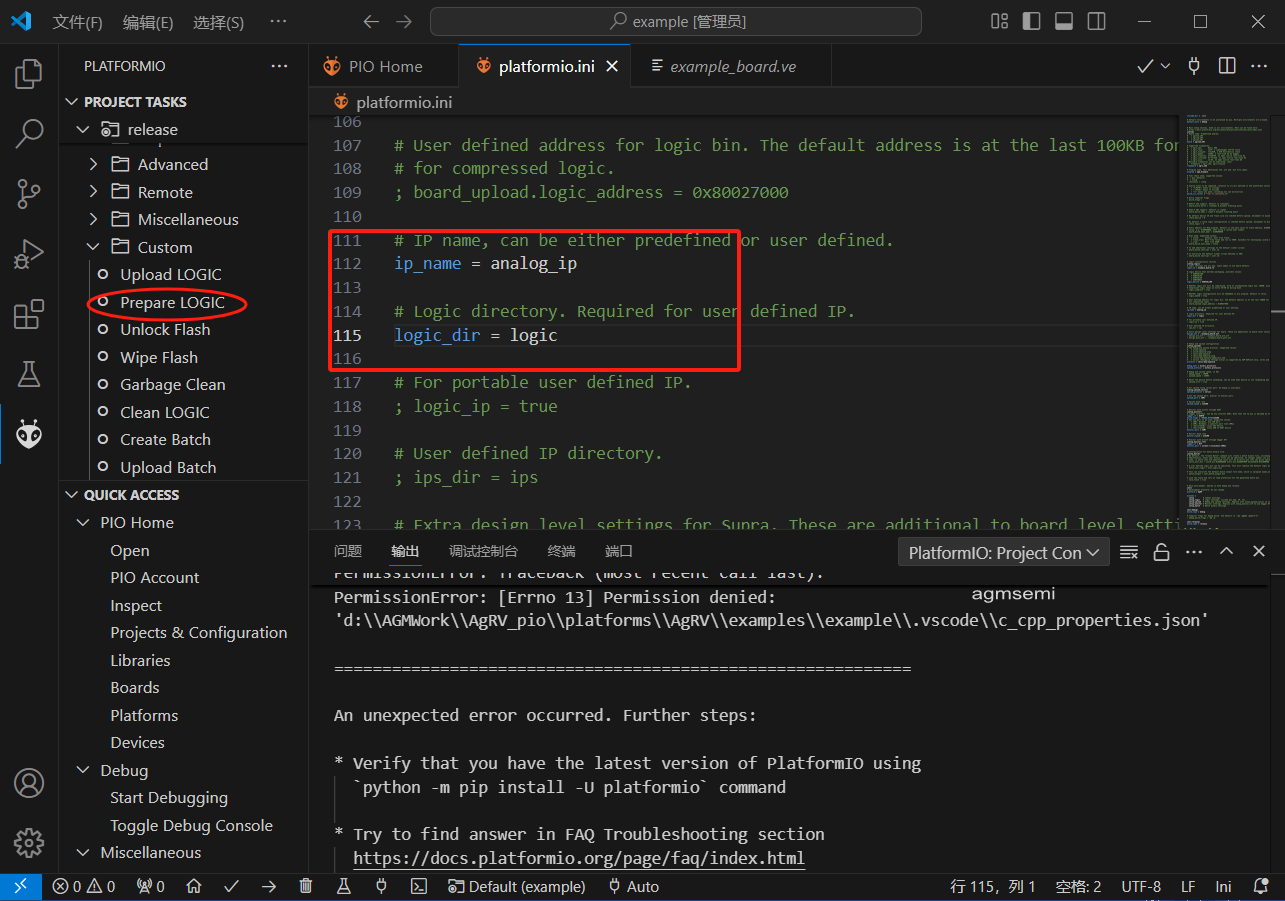Screen dimensions: 1285x901
Task: Switch to 端口 panel tab
Action: click(x=619, y=551)
